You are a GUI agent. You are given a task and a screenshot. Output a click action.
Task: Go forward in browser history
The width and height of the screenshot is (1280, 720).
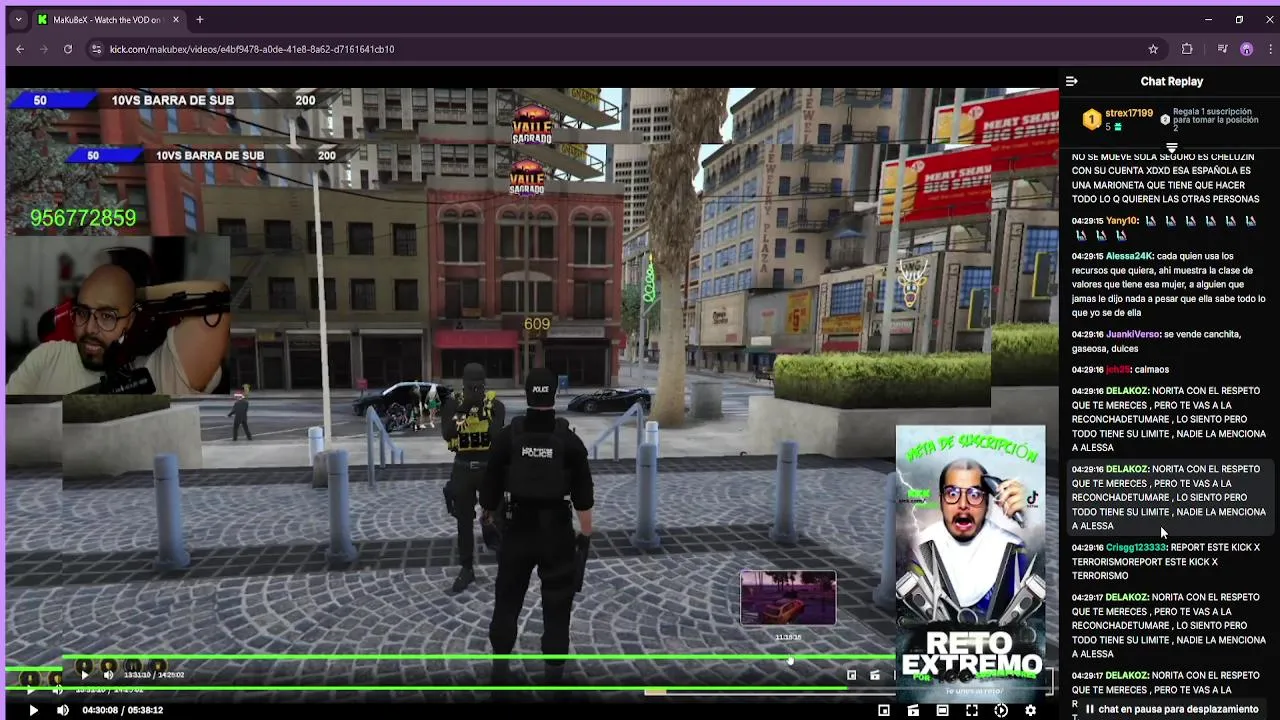coord(44,49)
